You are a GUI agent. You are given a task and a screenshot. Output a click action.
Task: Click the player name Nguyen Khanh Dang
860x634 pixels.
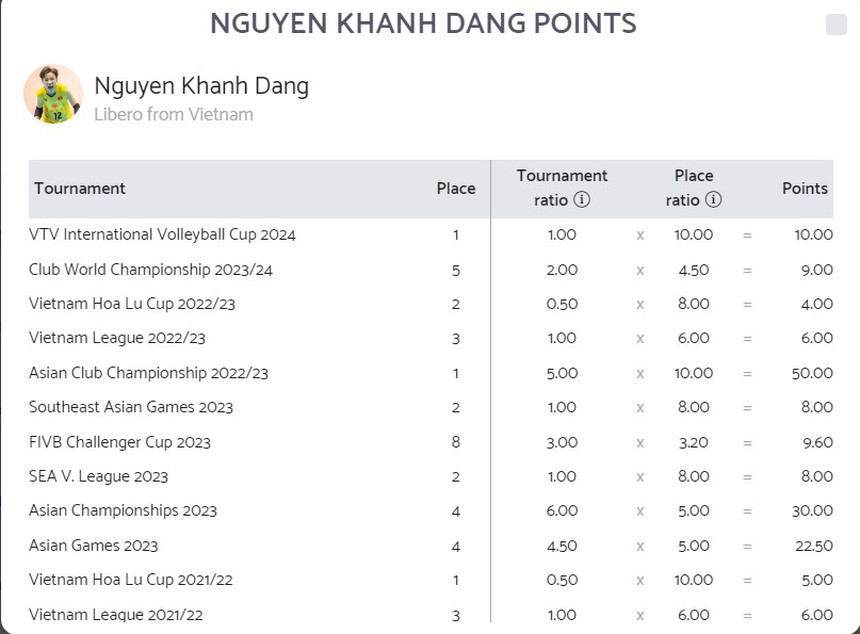coord(201,86)
